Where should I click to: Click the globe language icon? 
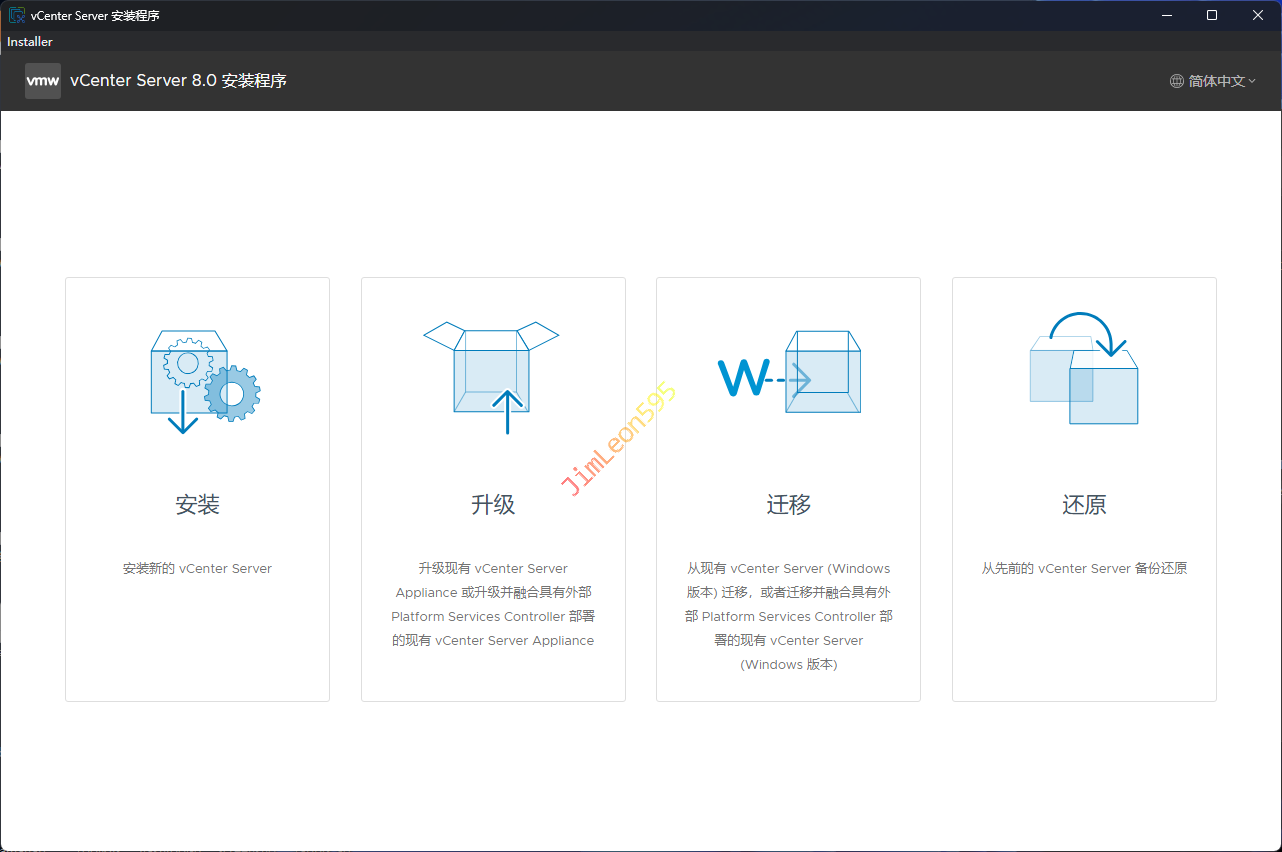1176,81
